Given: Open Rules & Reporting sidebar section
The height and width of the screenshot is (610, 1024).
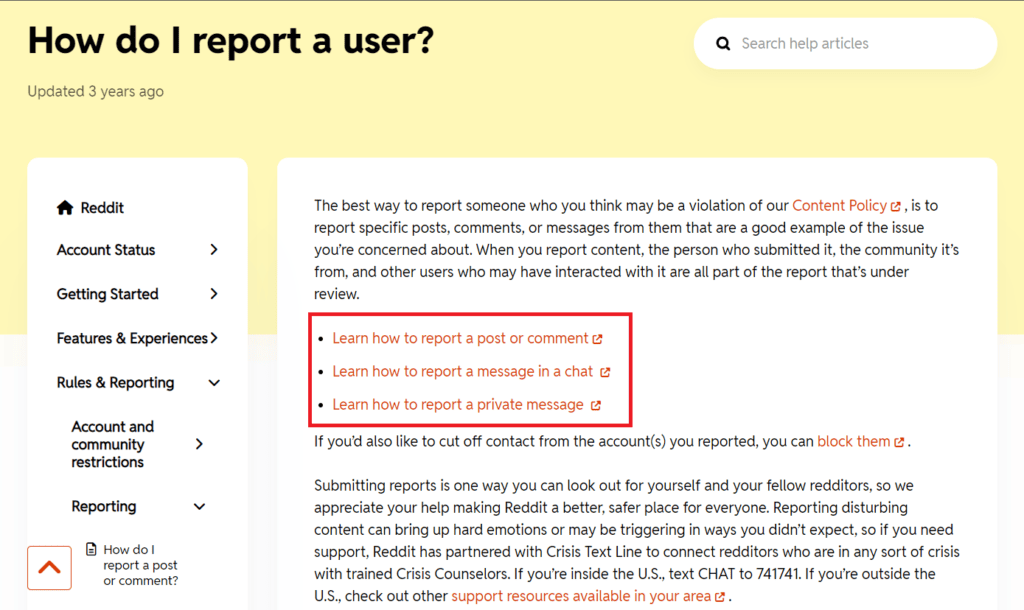Looking at the screenshot, I should tap(116, 383).
